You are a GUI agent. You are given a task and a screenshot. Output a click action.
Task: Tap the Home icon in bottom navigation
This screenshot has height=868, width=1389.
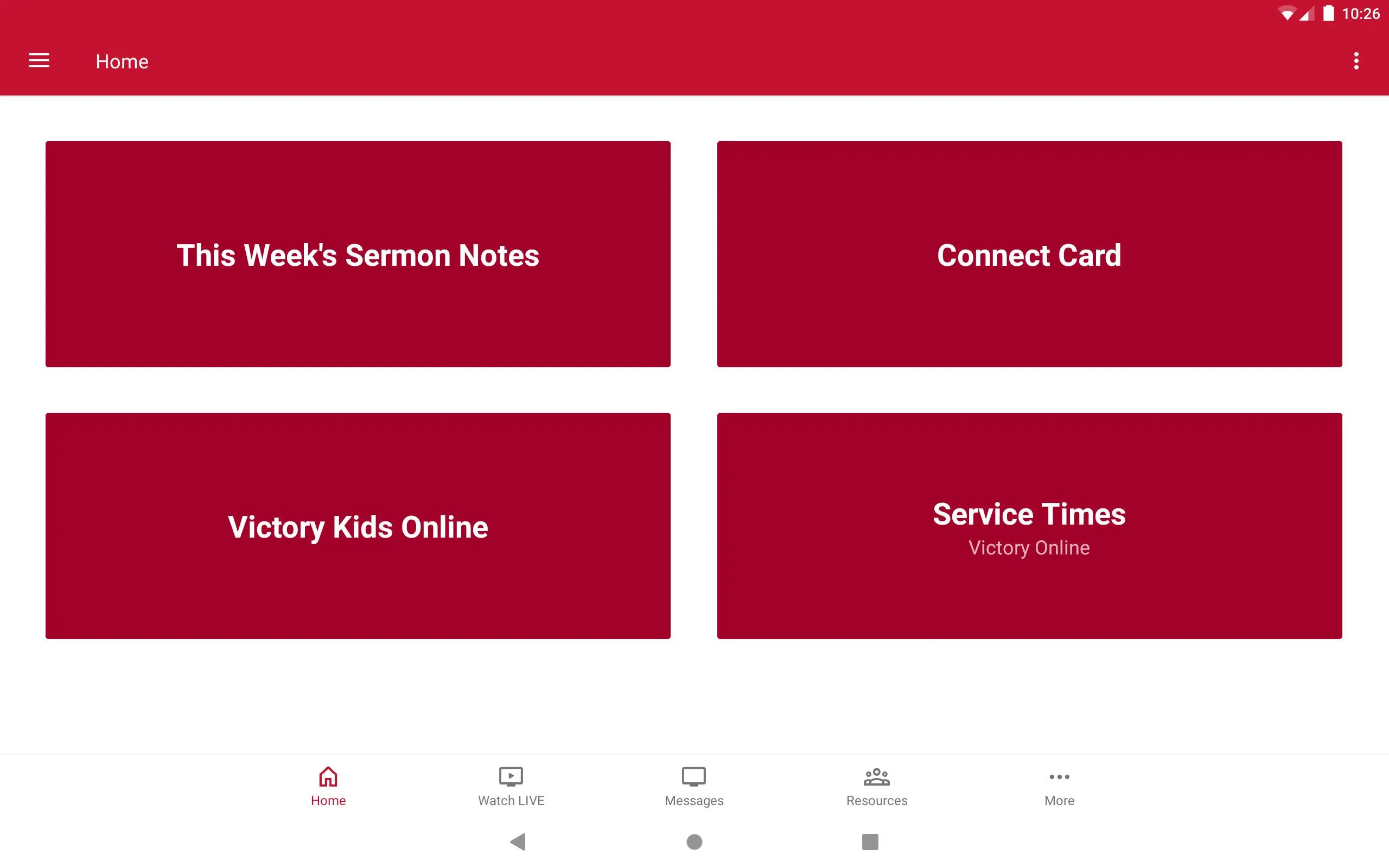327,784
